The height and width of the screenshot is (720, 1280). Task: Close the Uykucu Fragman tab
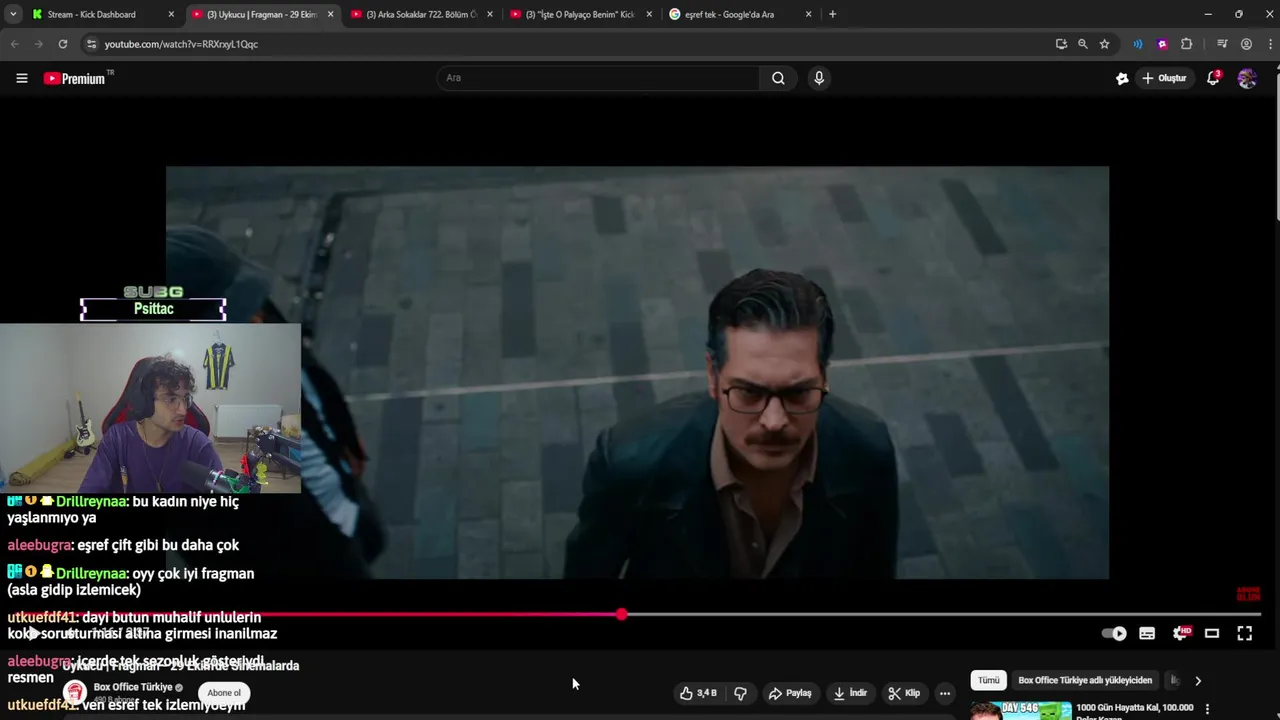[x=330, y=14]
